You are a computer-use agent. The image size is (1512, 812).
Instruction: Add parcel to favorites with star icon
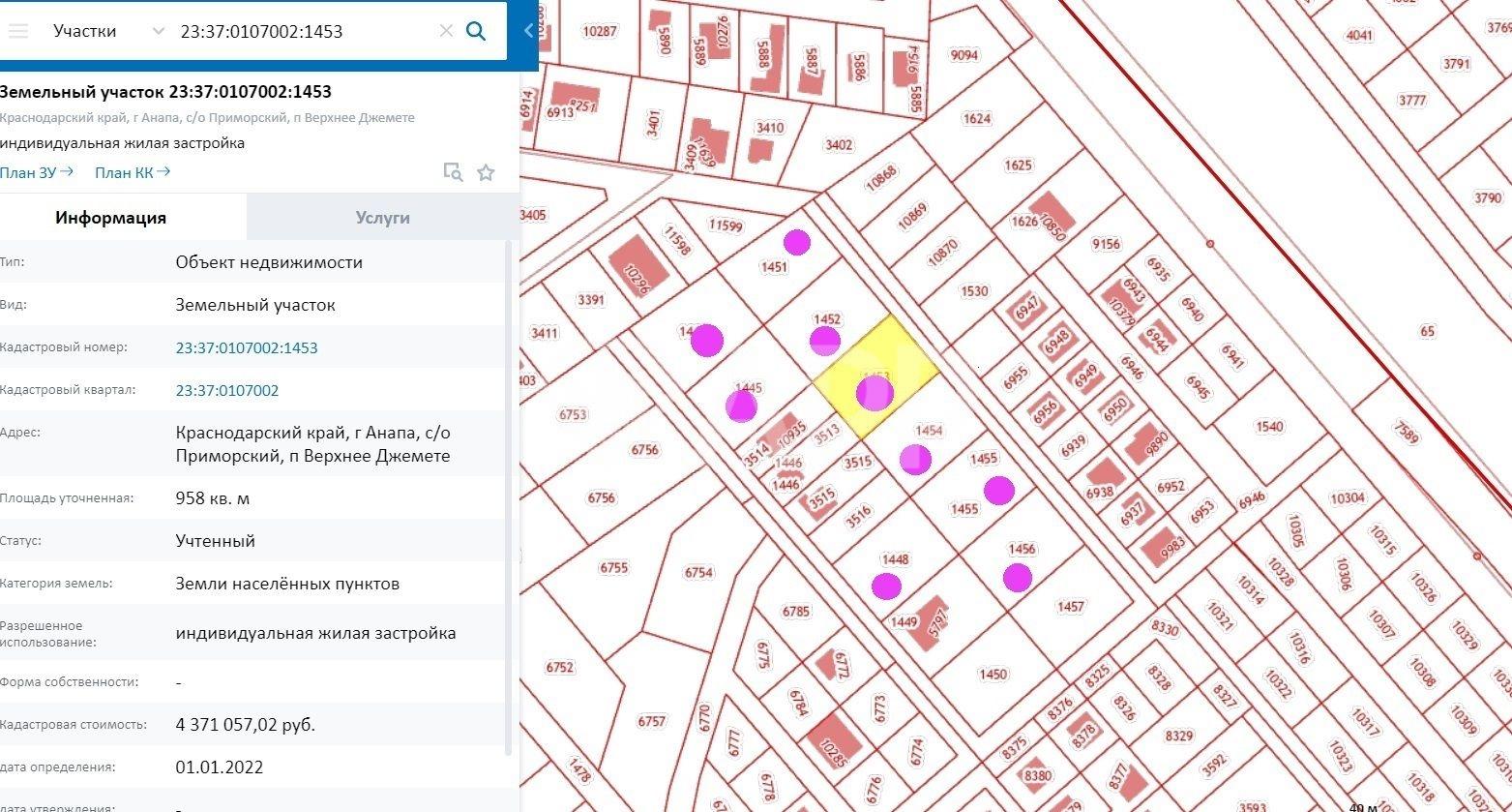[486, 172]
